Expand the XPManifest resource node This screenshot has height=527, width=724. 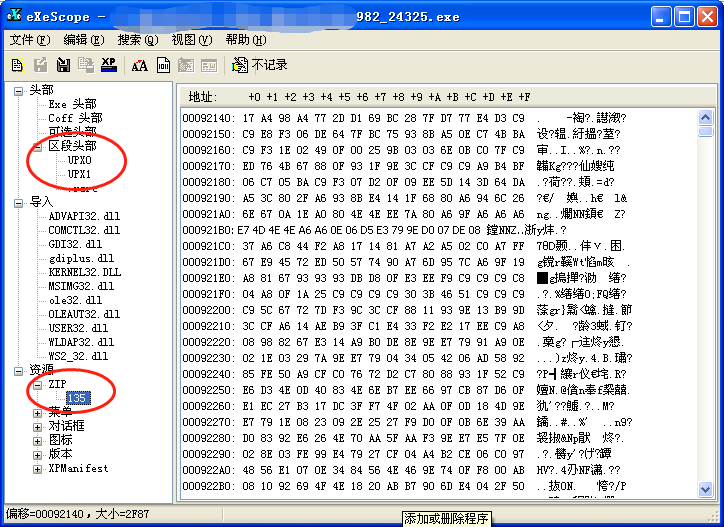click(38, 467)
